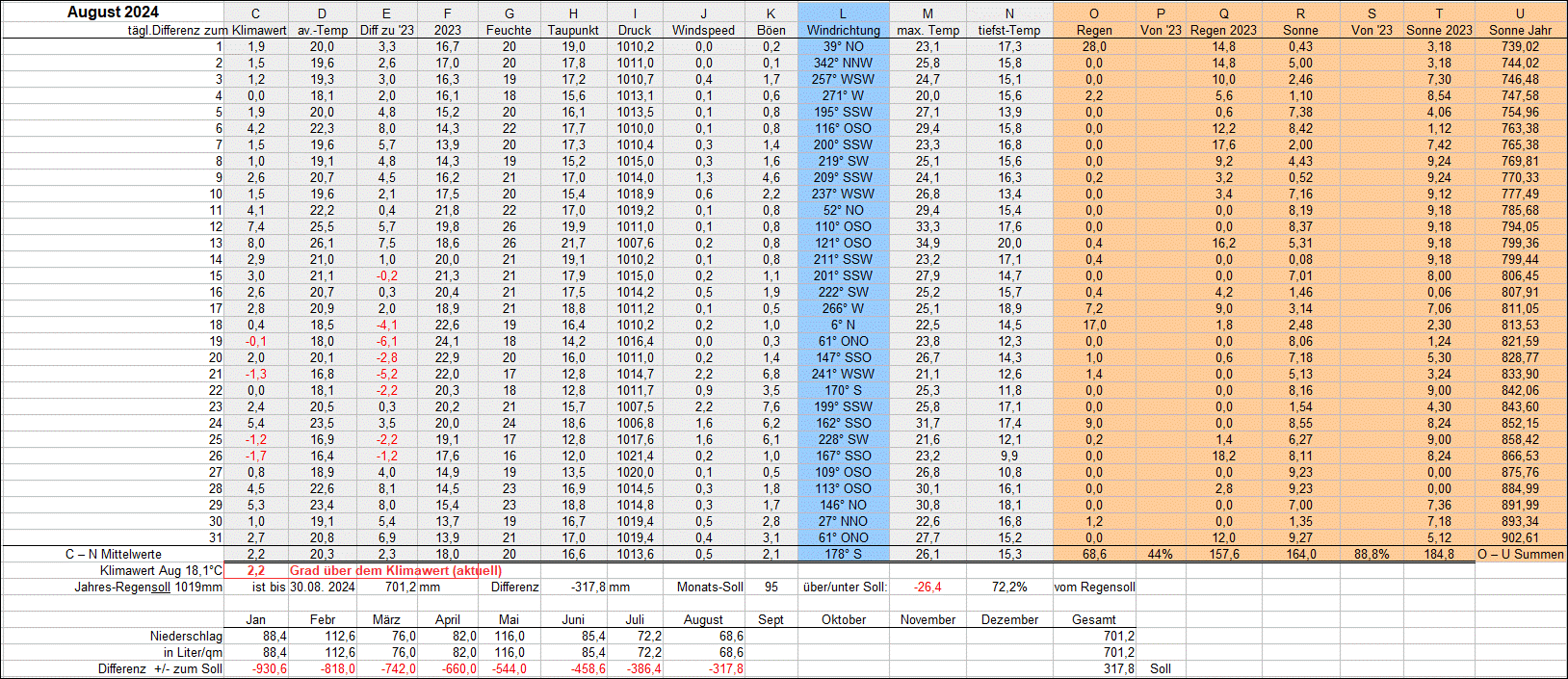The width and height of the screenshot is (1568, 679).
Task: Select the 'C – N Mittelwerte' row label
Action: [x=114, y=554]
